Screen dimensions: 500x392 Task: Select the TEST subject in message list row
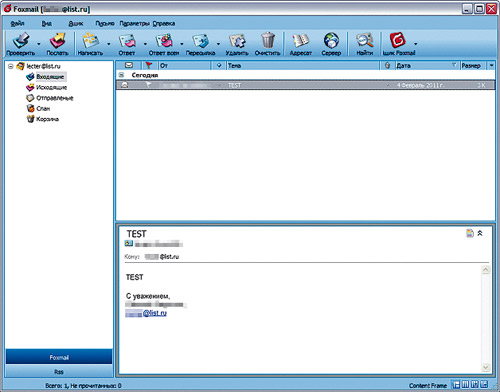[234, 85]
